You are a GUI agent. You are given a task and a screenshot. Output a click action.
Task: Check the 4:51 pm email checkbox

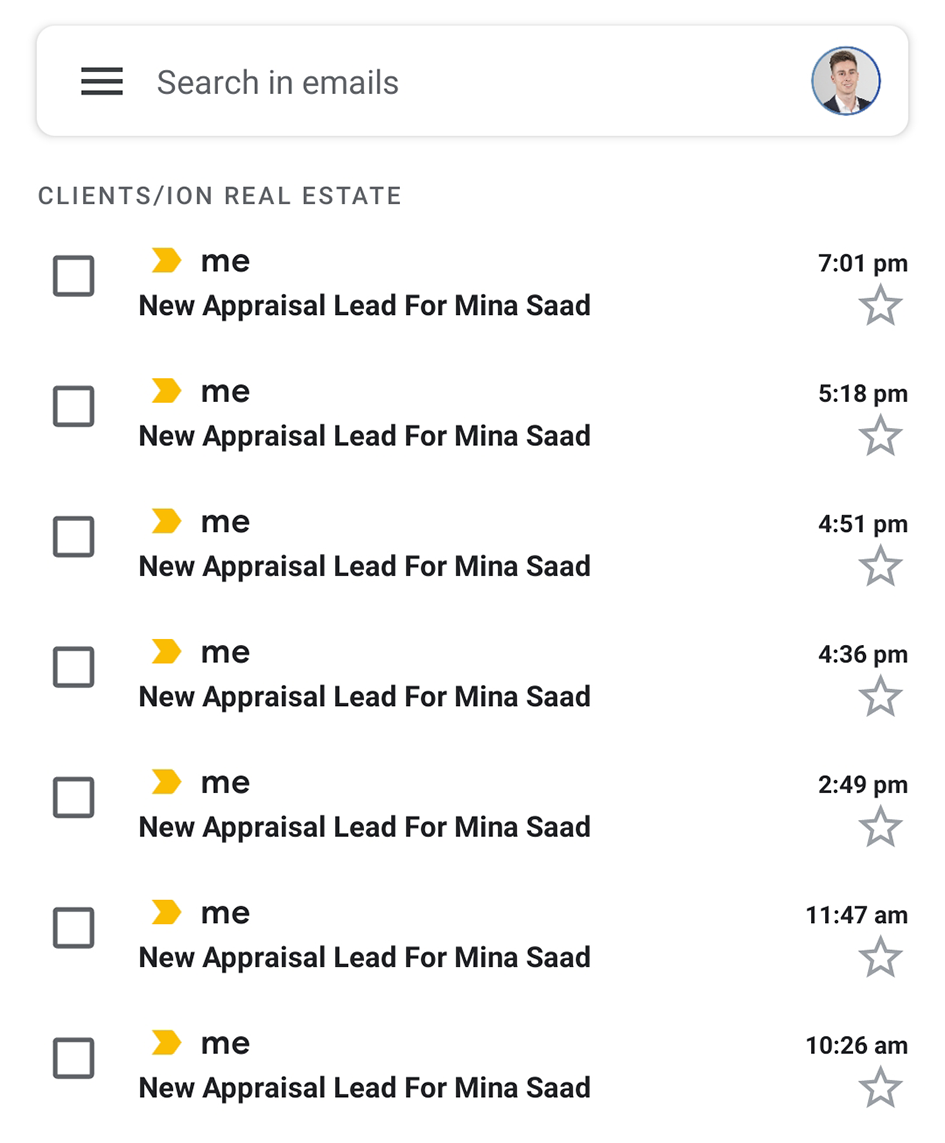coord(73,538)
